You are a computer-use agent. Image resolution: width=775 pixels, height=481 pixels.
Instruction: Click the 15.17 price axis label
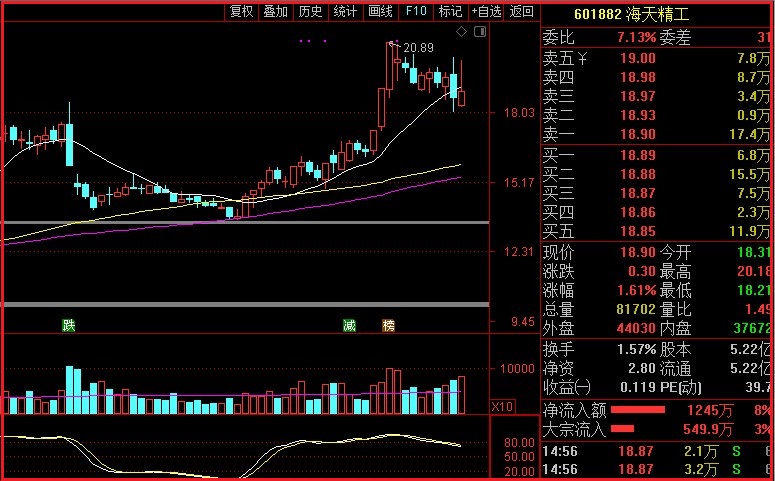pyautogui.click(x=519, y=183)
